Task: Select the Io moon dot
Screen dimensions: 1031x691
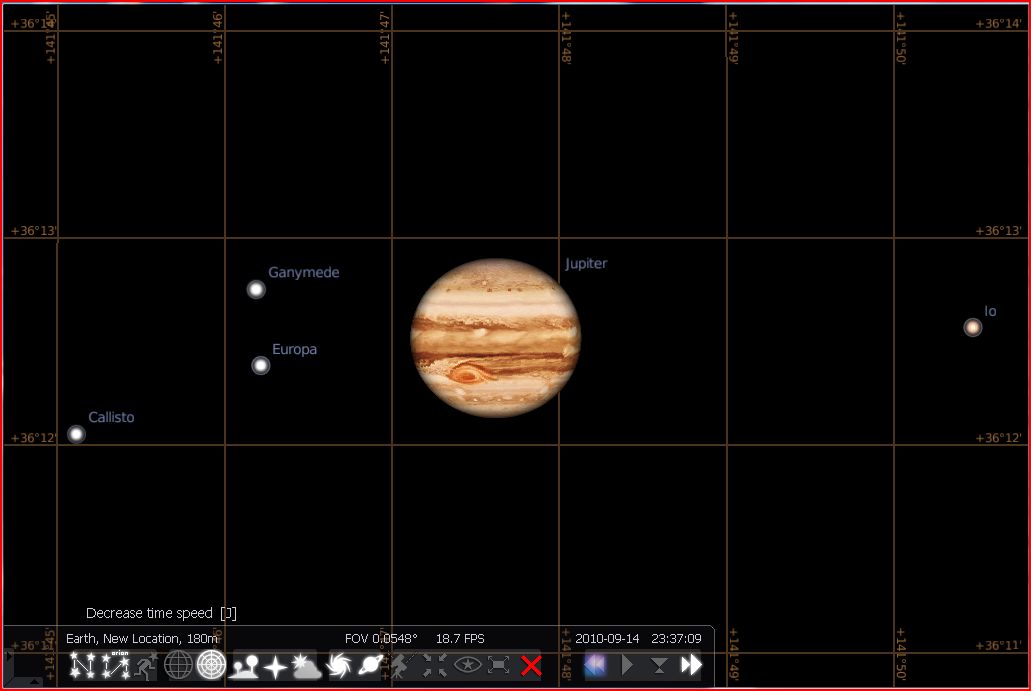Action: point(972,327)
